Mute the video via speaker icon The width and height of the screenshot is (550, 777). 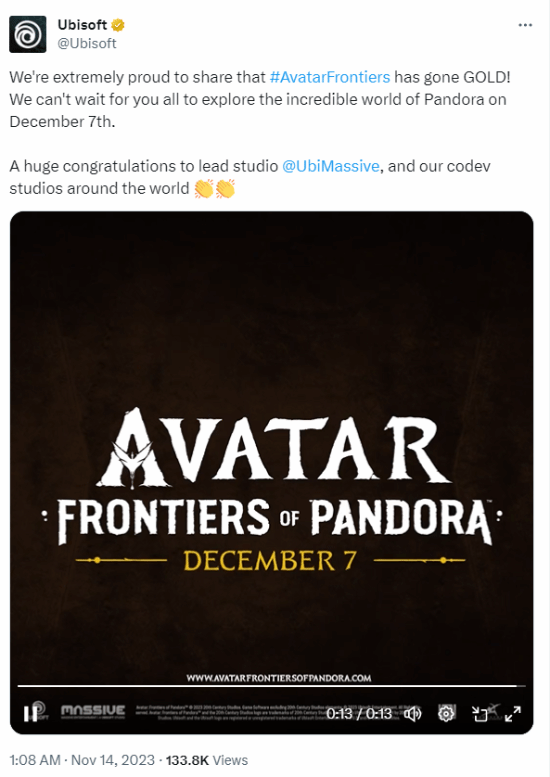[412, 714]
